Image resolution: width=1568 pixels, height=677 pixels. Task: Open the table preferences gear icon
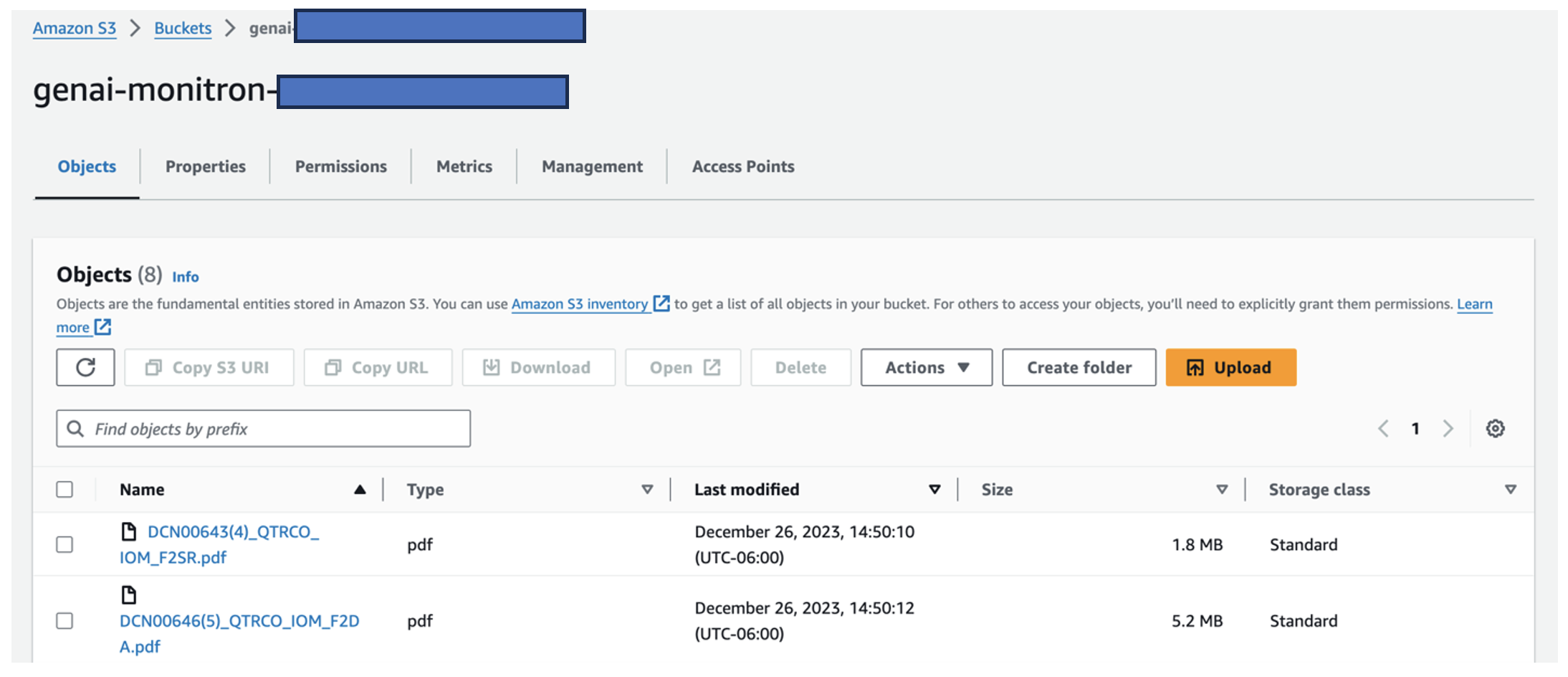coord(1495,429)
